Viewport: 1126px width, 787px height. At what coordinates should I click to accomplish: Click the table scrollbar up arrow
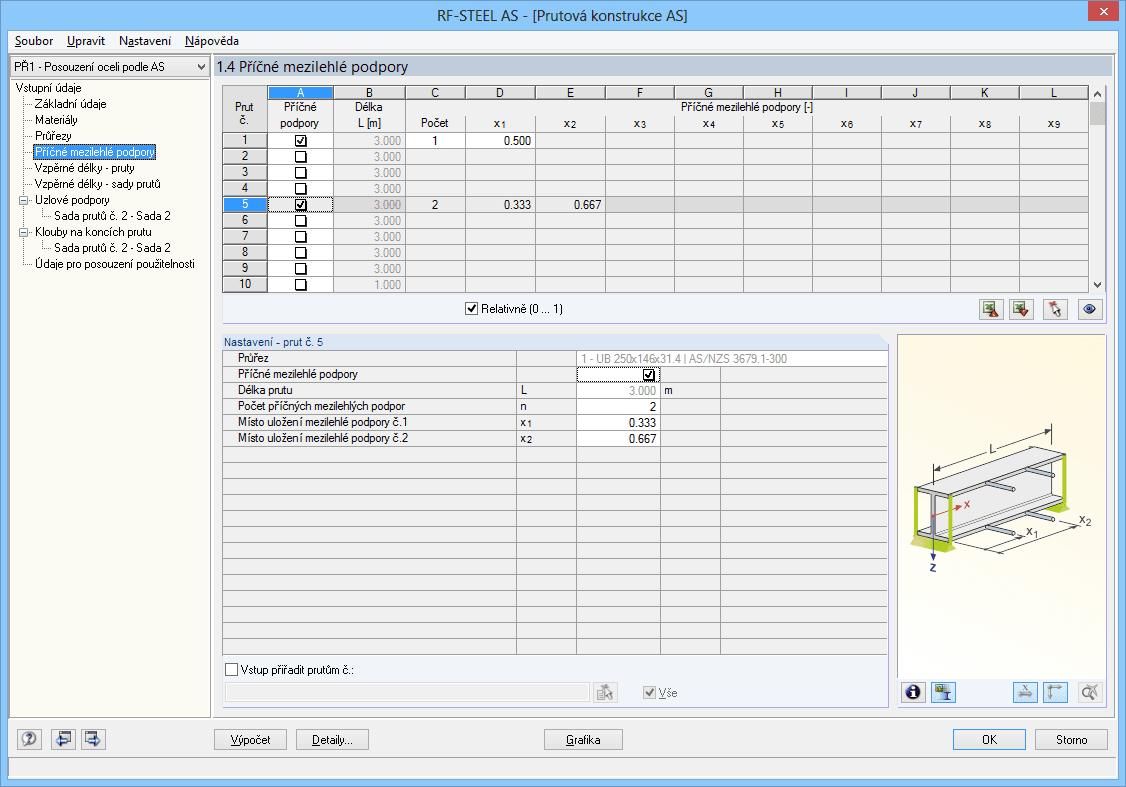point(1097,93)
